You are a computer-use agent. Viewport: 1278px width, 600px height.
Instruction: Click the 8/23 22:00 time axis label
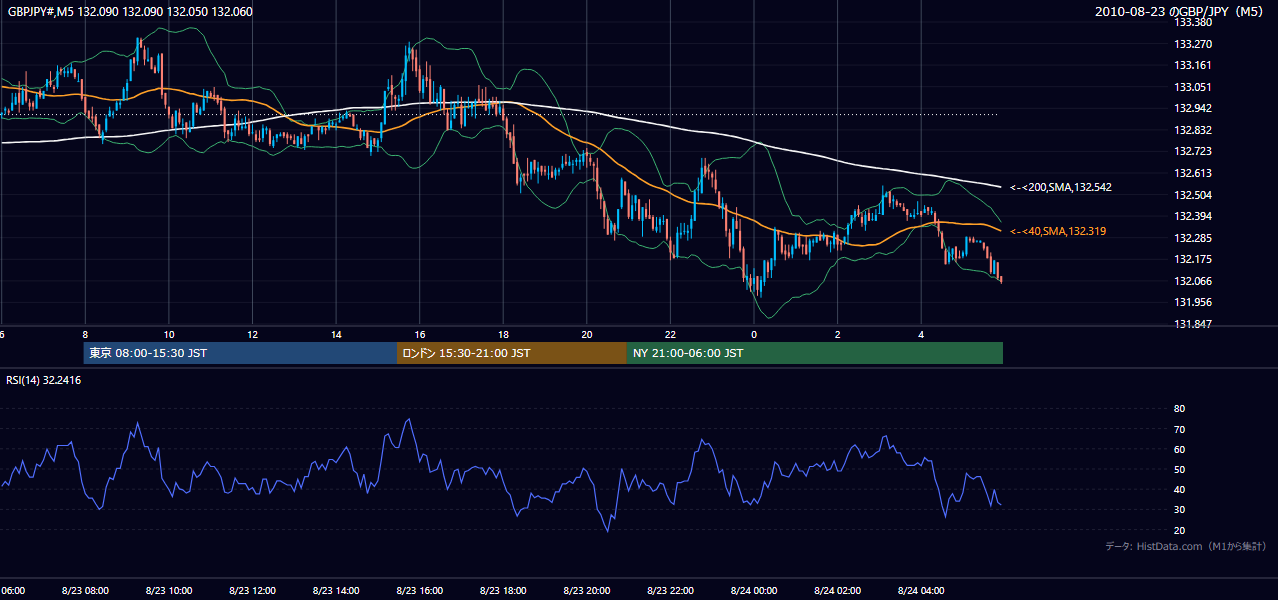(671, 591)
